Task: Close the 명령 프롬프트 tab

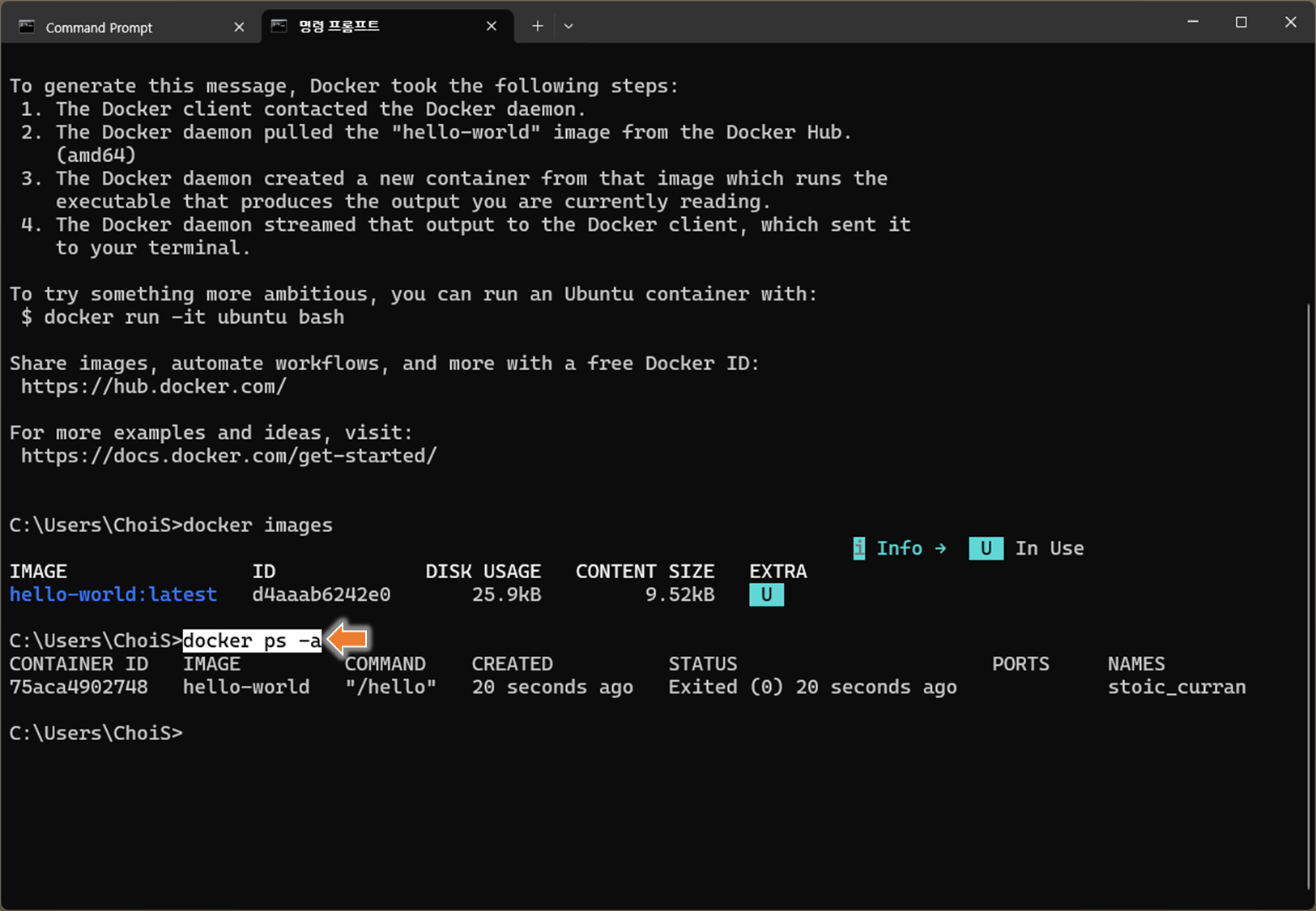Action: pyautogui.click(x=492, y=26)
